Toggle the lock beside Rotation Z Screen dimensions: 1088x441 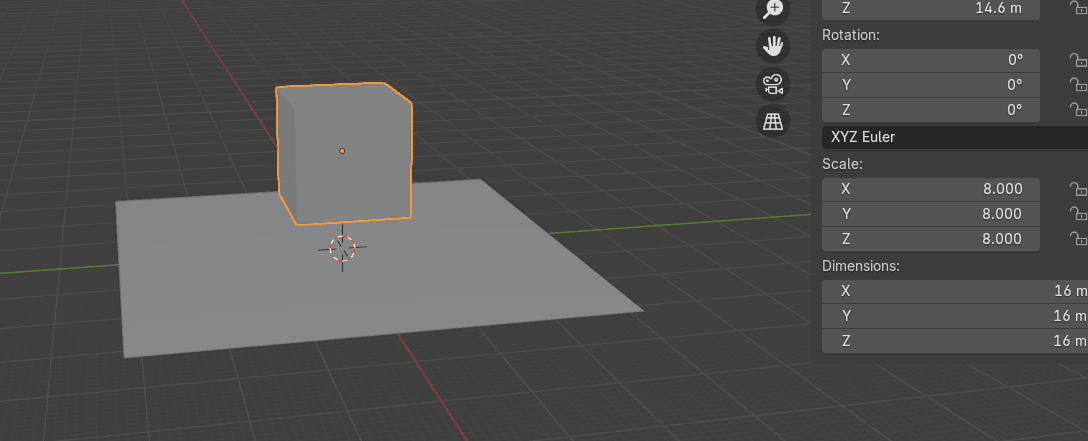1077,110
